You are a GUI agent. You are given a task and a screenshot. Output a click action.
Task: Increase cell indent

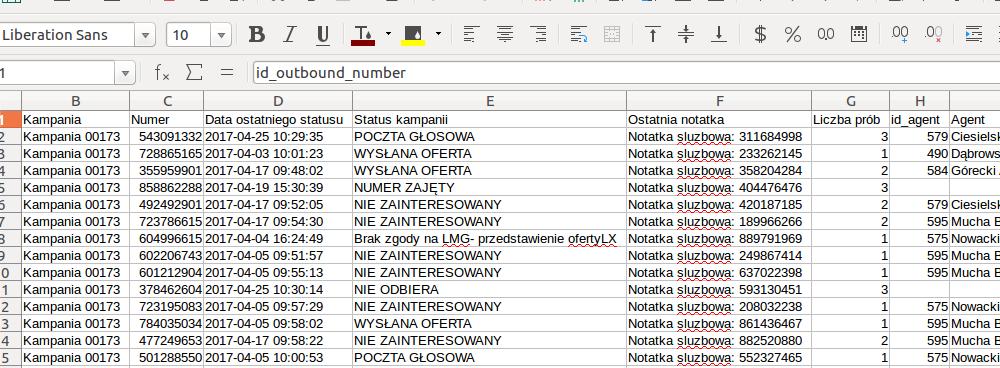coord(974,34)
